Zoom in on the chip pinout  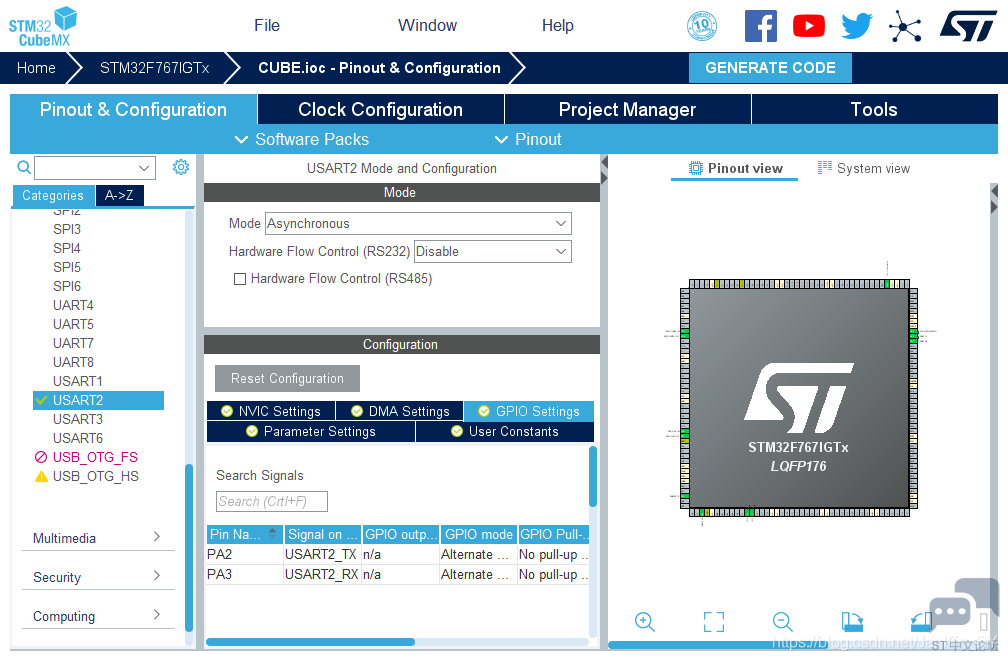pyautogui.click(x=644, y=622)
